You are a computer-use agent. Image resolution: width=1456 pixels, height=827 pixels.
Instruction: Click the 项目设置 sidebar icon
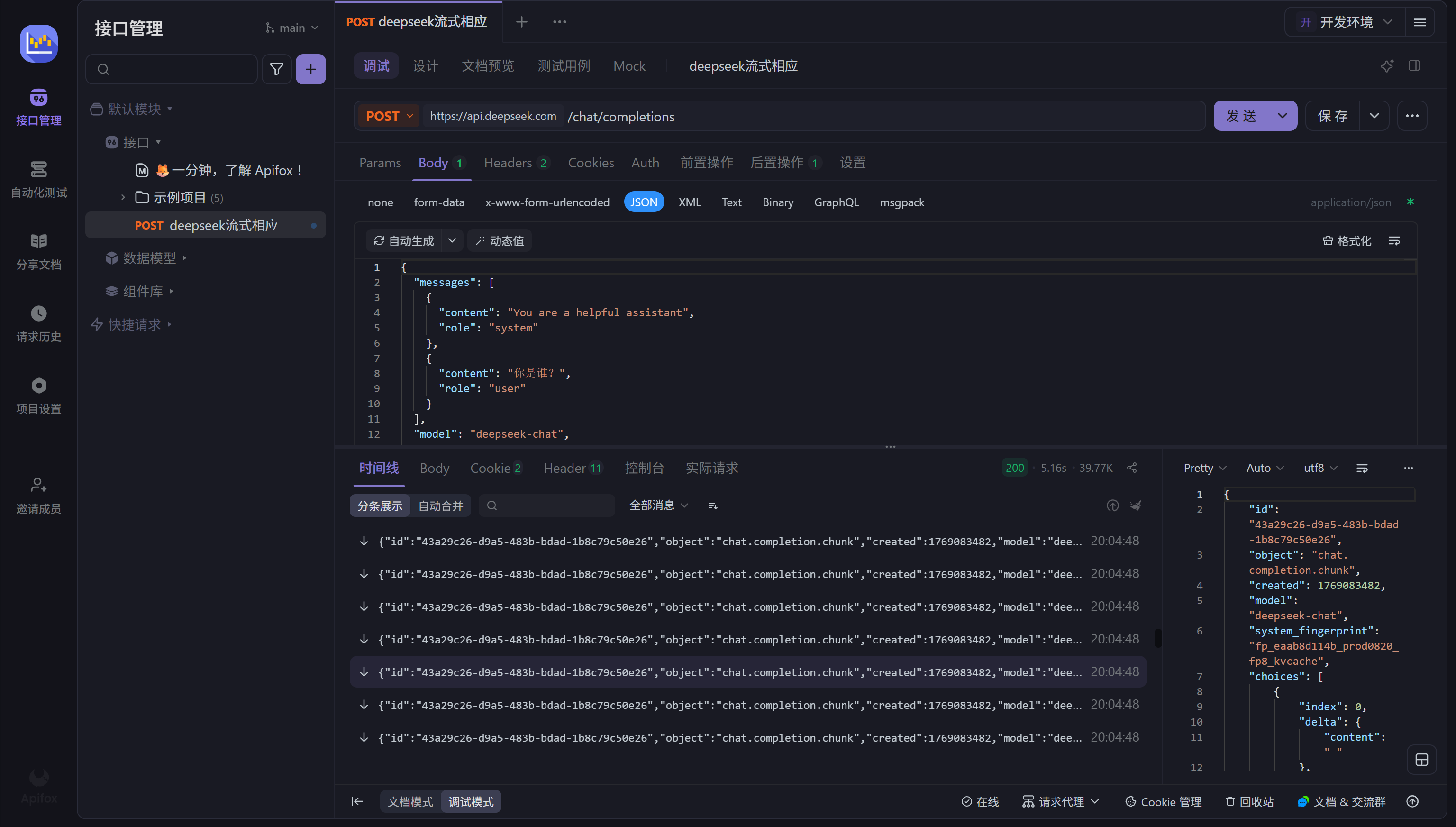pos(38,386)
